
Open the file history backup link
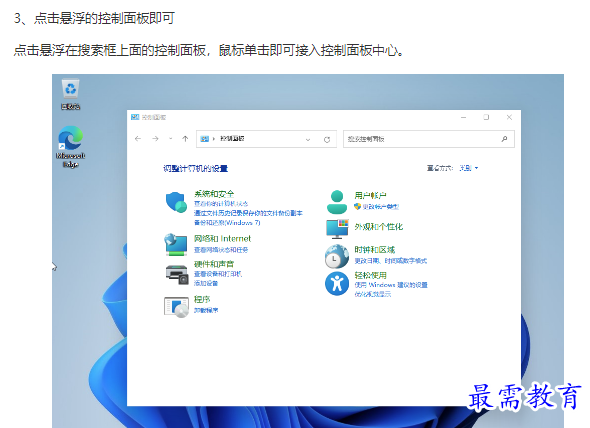click(248, 213)
